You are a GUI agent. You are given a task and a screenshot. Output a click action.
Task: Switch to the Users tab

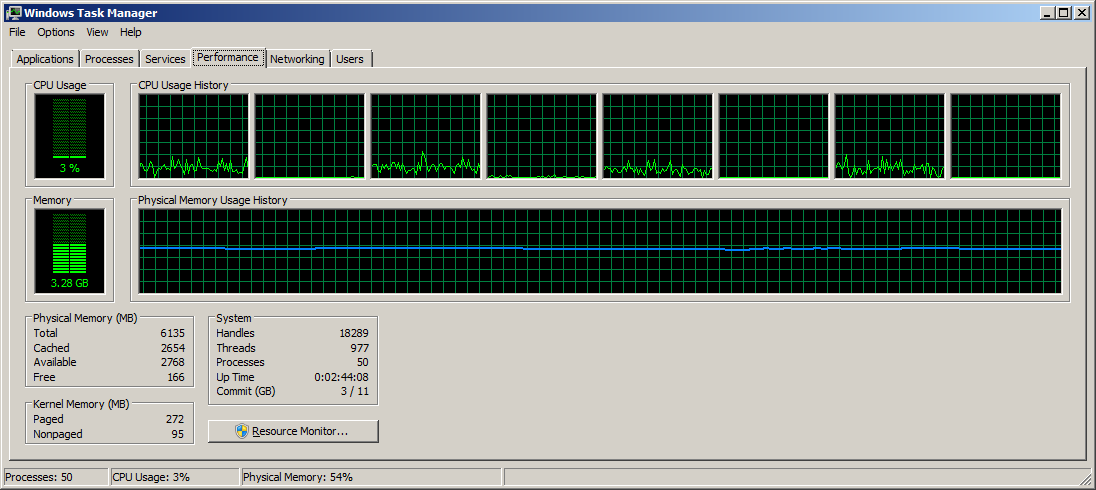pyautogui.click(x=350, y=59)
